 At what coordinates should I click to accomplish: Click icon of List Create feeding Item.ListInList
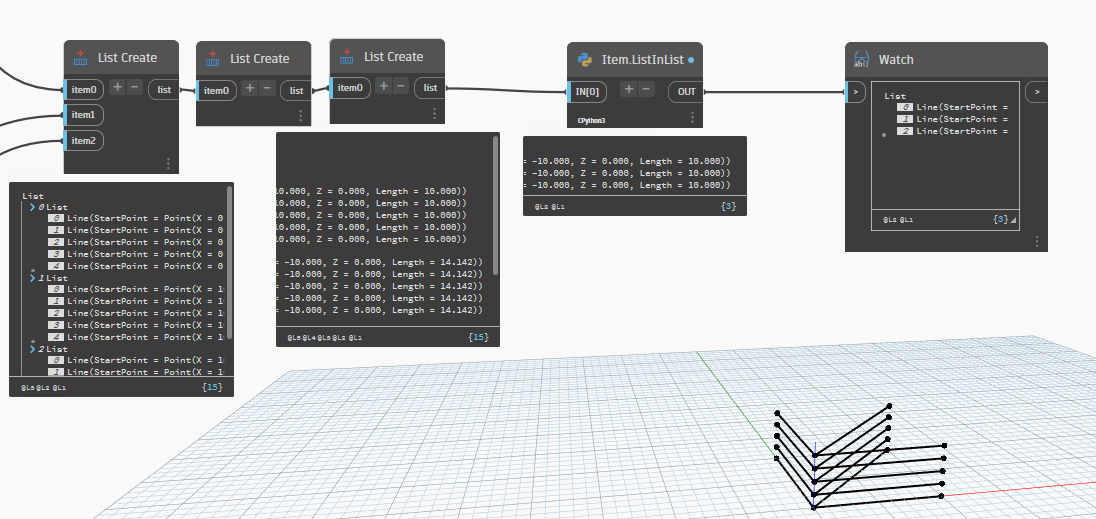[x=347, y=57]
